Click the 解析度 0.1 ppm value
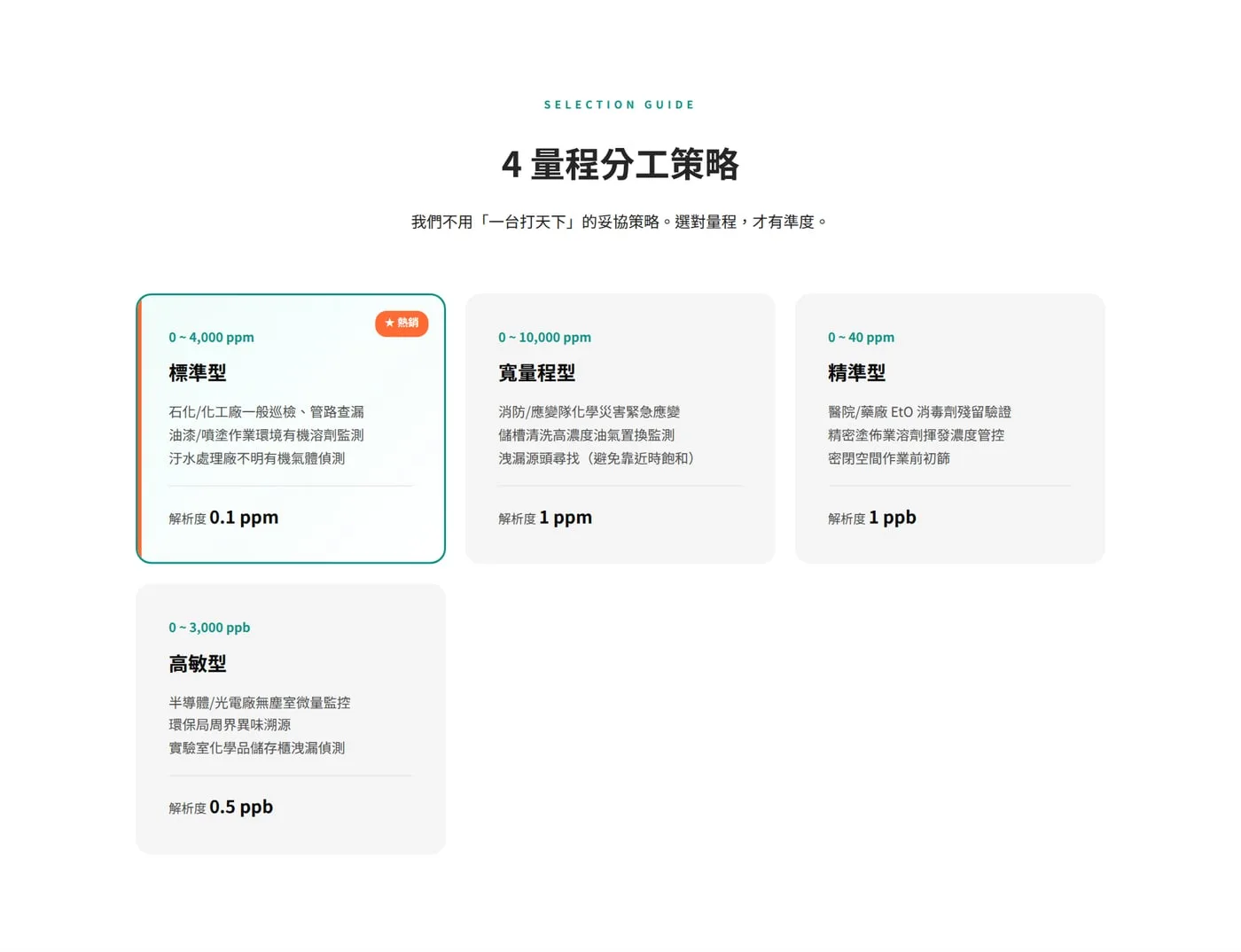 point(223,518)
